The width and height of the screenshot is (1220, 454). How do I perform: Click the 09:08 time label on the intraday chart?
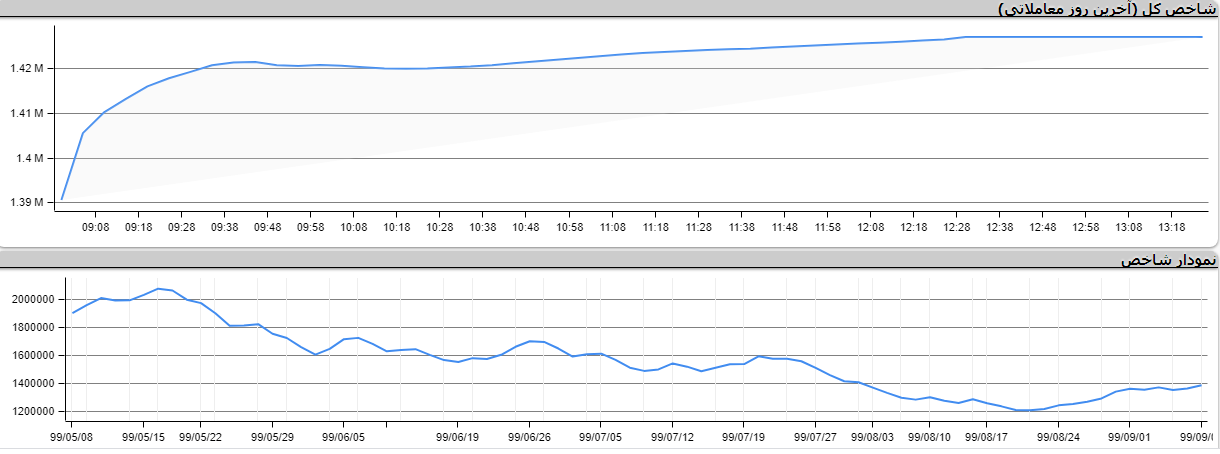point(95,228)
